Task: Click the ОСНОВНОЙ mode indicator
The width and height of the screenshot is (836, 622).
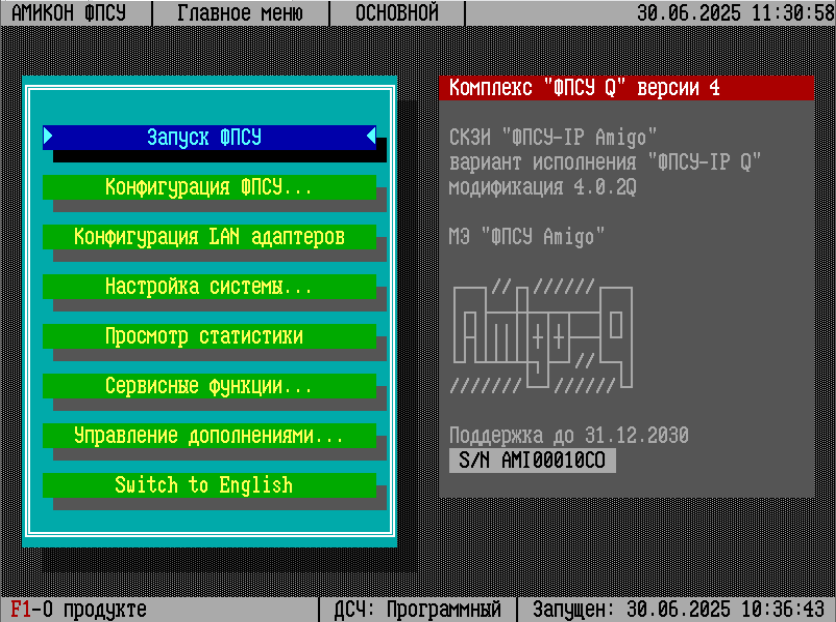Action: pyautogui.click(x=397, y=13)
